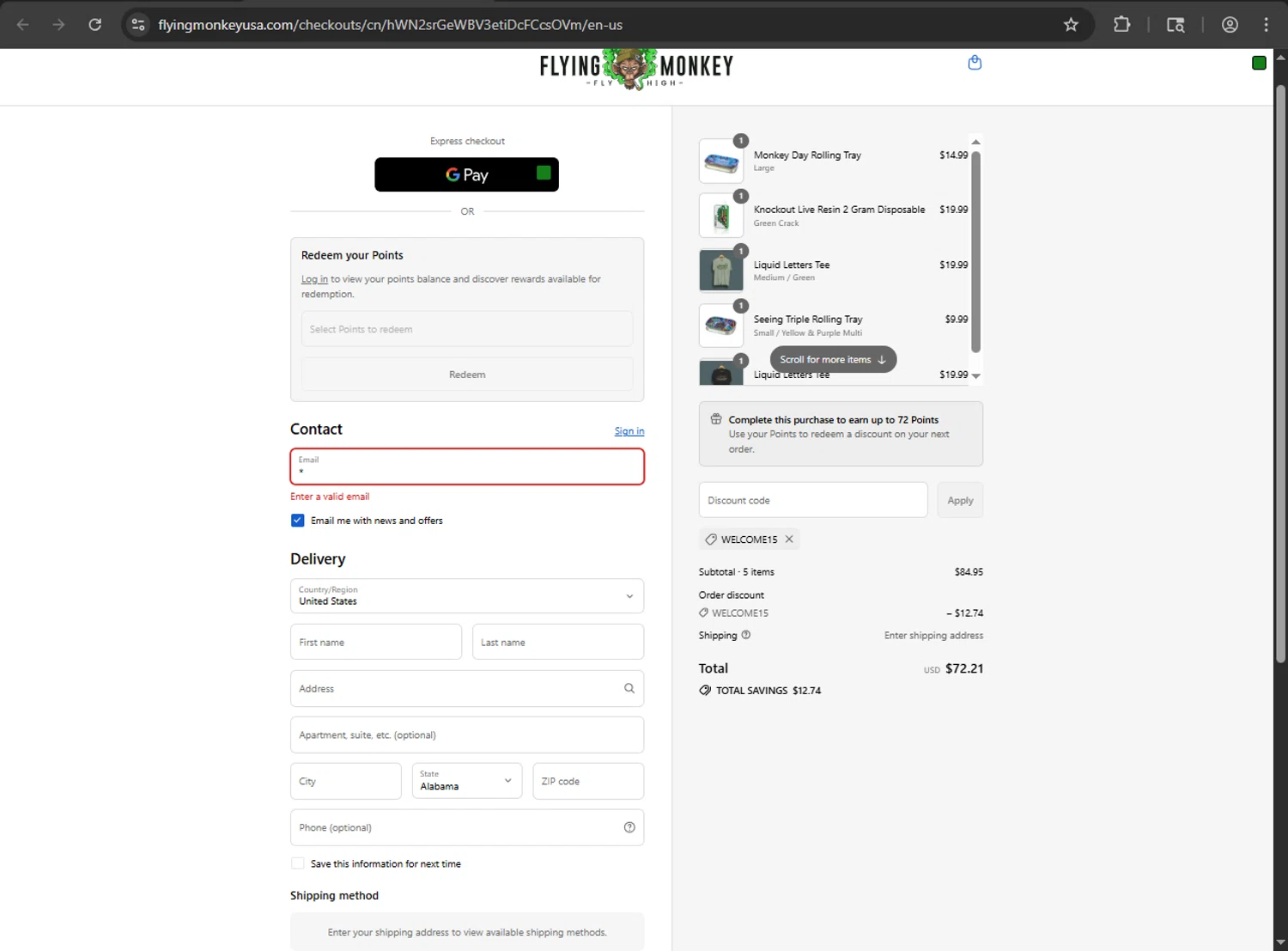
Task: Click the Apartment, suite field
Action: [467, 735]
